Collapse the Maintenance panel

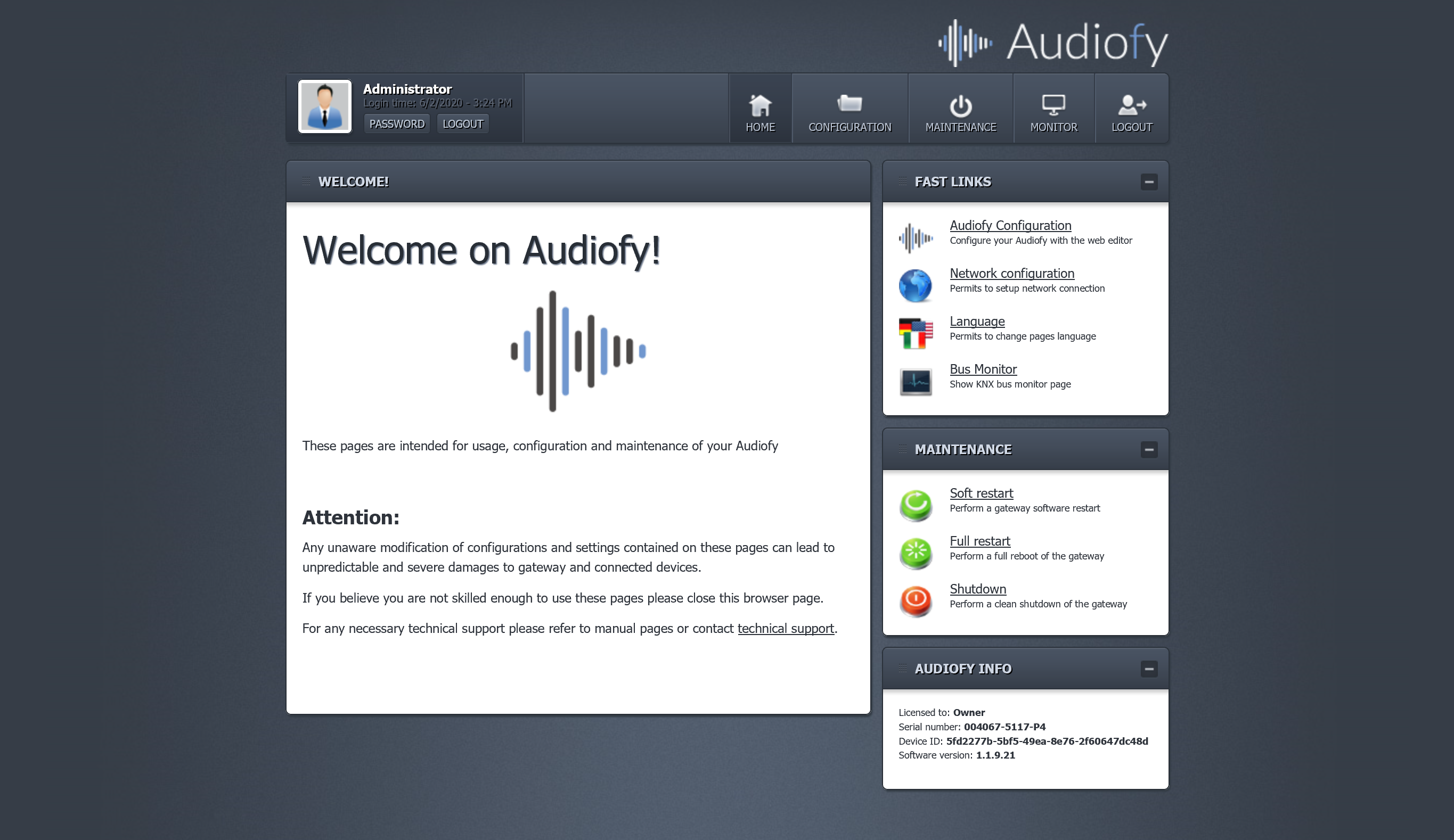coord(1148,450)
